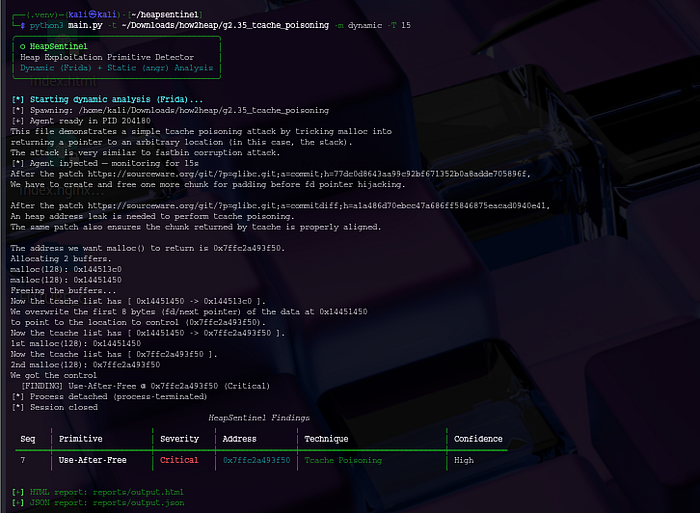
Task: Click the 'JSON report: reports/output.json' line
Action: [98, 503]
